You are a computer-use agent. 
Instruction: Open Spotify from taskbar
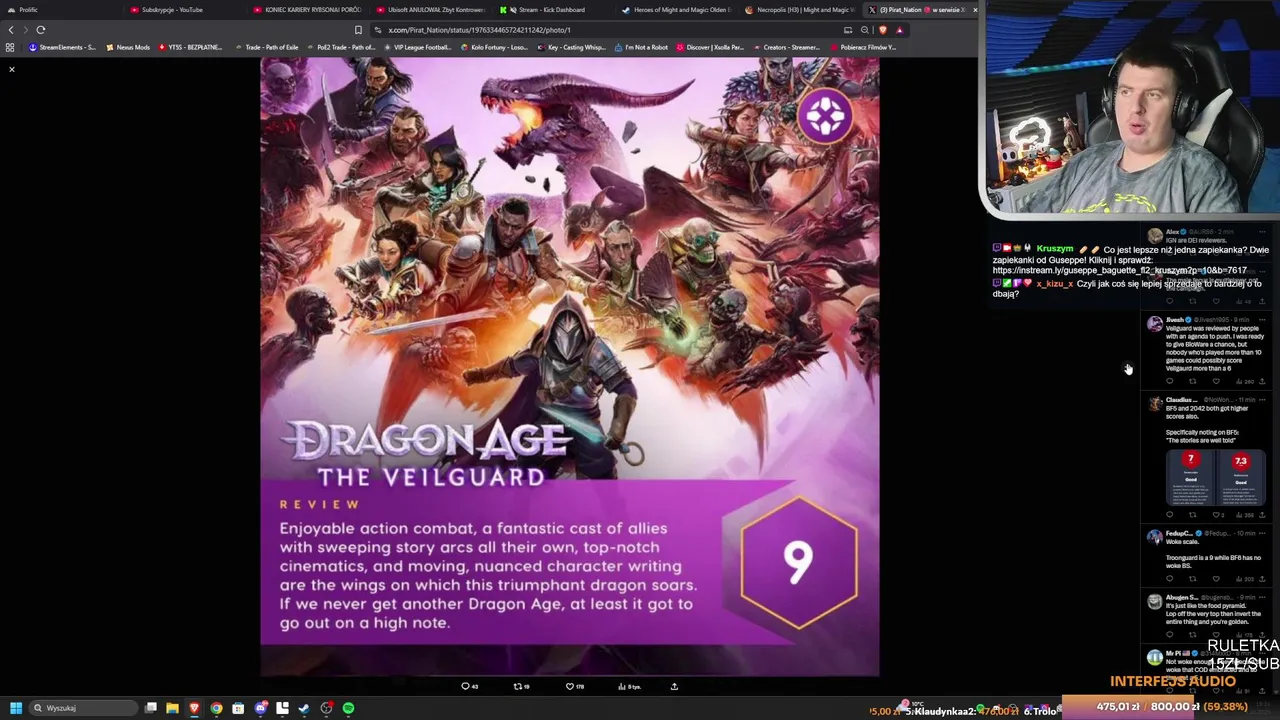(348, 708)
